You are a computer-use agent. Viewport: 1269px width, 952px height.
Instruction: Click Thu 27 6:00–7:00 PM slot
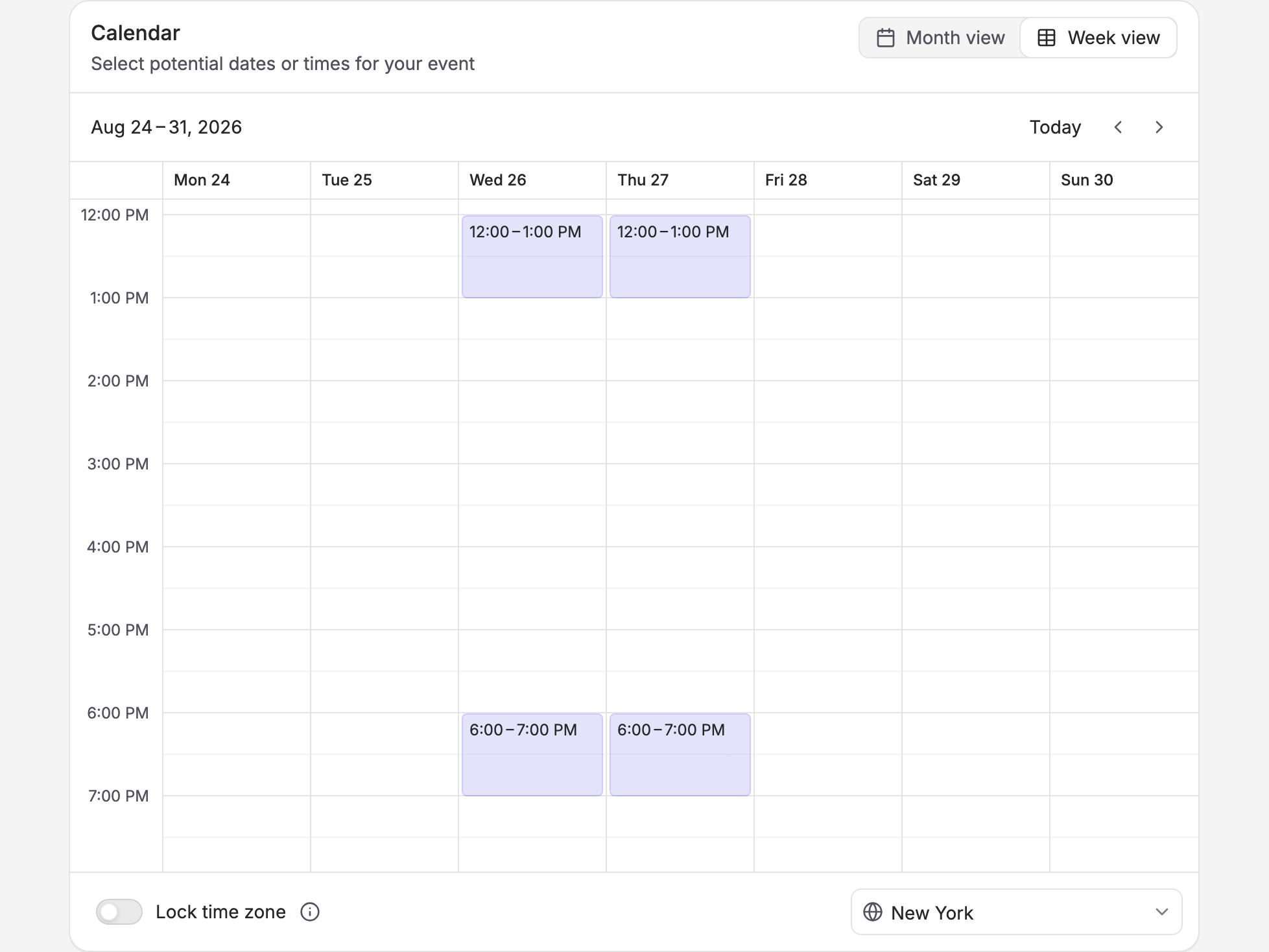coord(680,755)
